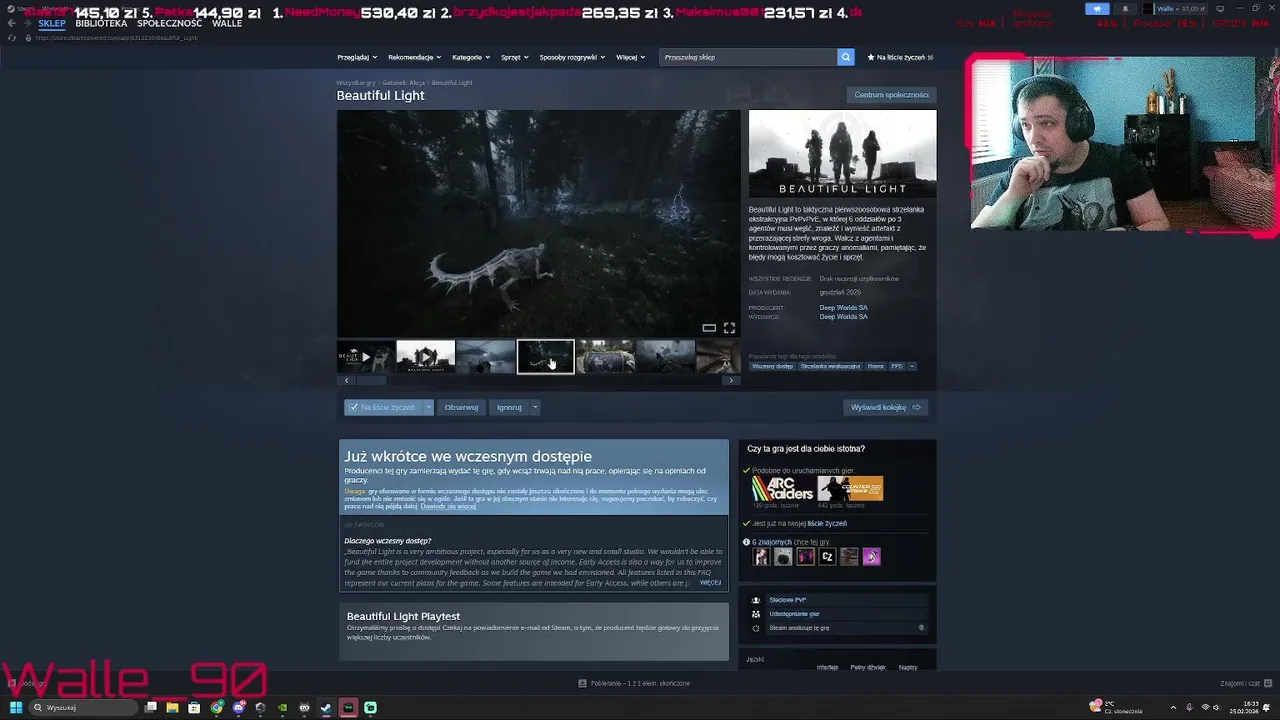Open 'Centrum społeczności' button
The image size is (1280, 720).
(x=891, y=95)
